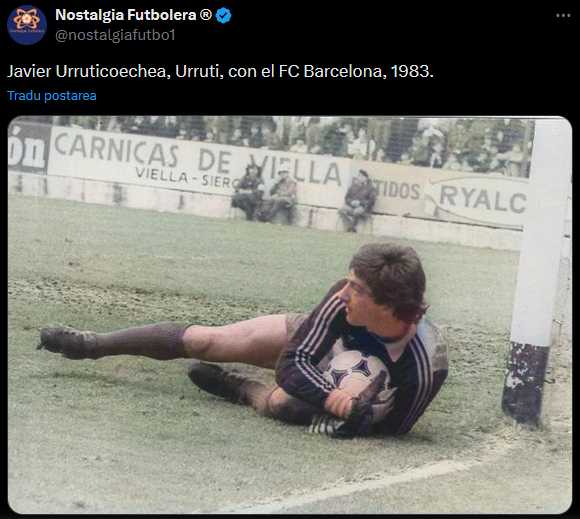The height and width of the screenshot is (519, 580).
Task: Click the registered trademark symbol in name
Action: [205, 15]
